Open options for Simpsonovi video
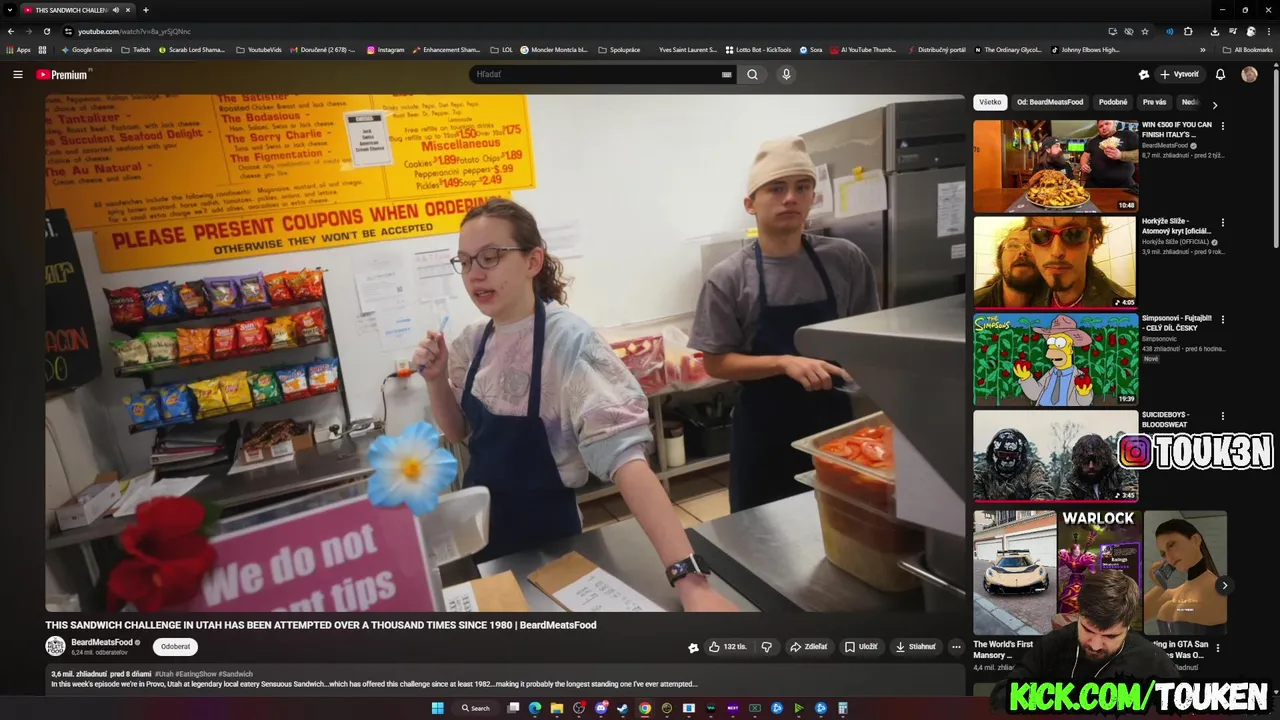 (x=1222, y=319)
